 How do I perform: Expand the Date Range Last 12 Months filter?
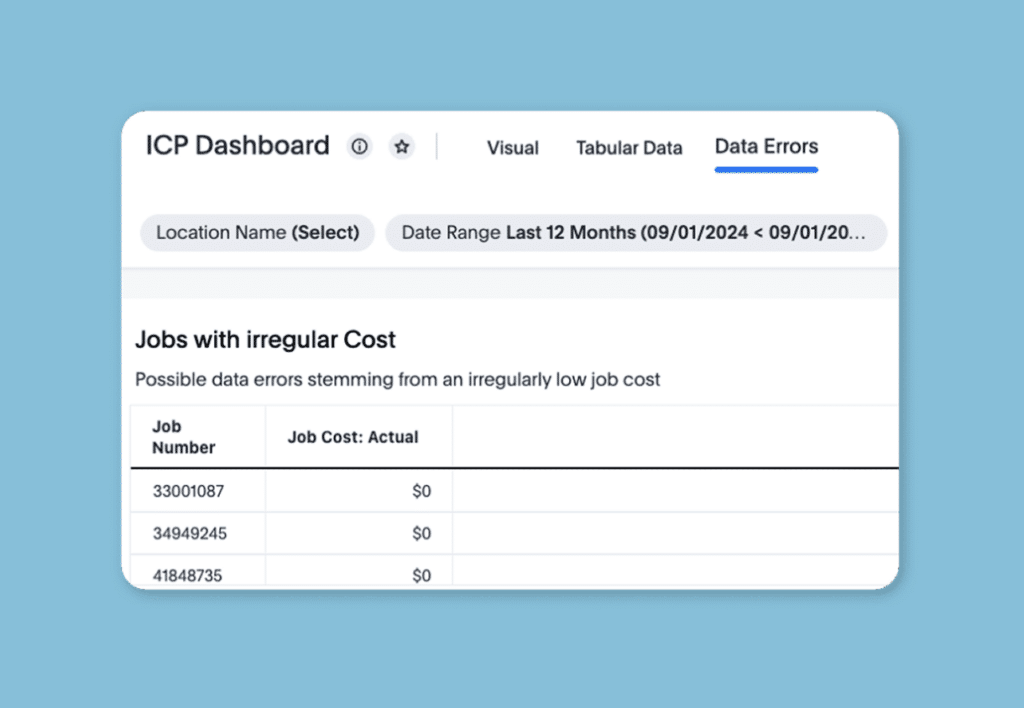point(636,233)
